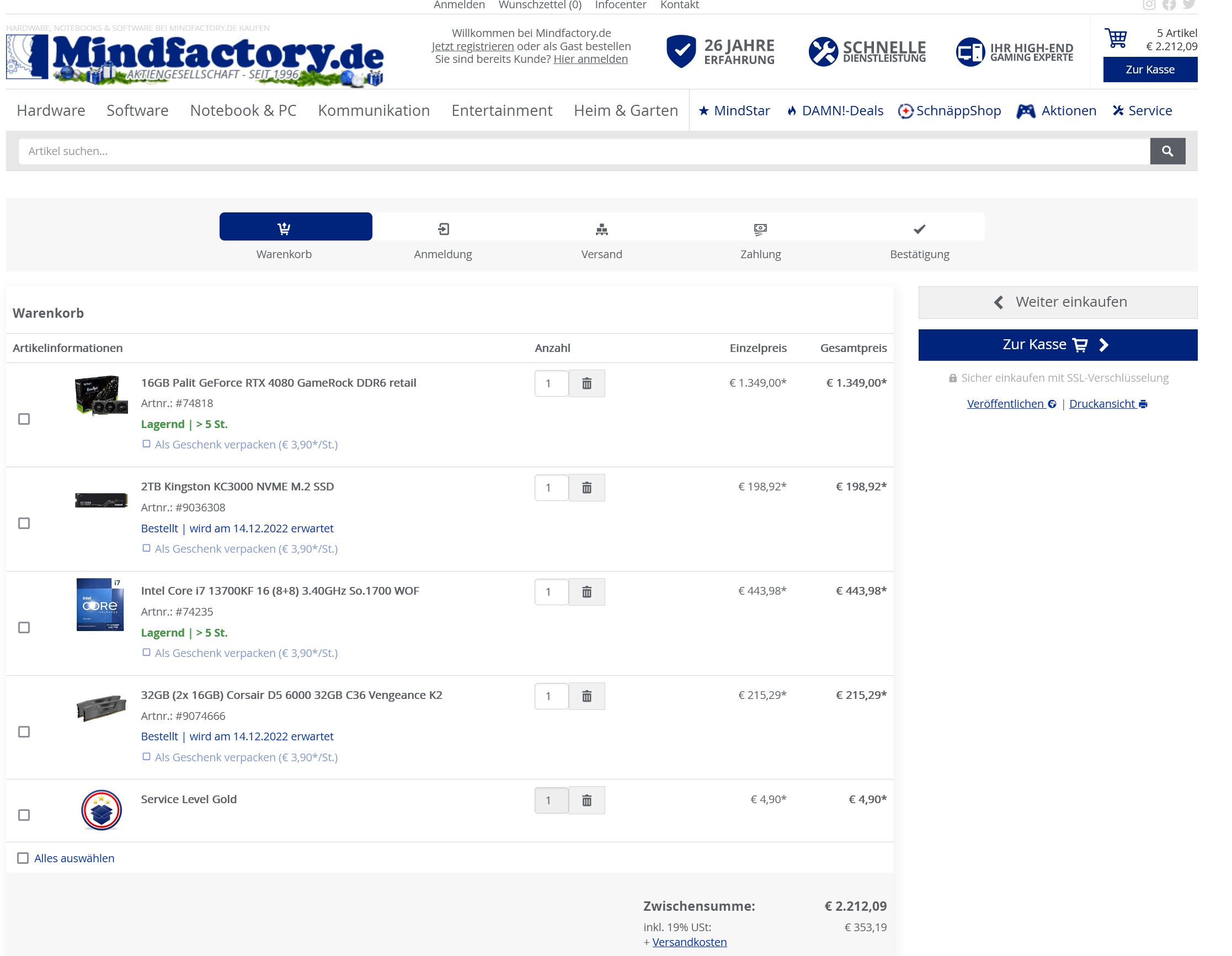Remove the Corsair Vengeance RAM using trash icon

(x=586, y=696)
